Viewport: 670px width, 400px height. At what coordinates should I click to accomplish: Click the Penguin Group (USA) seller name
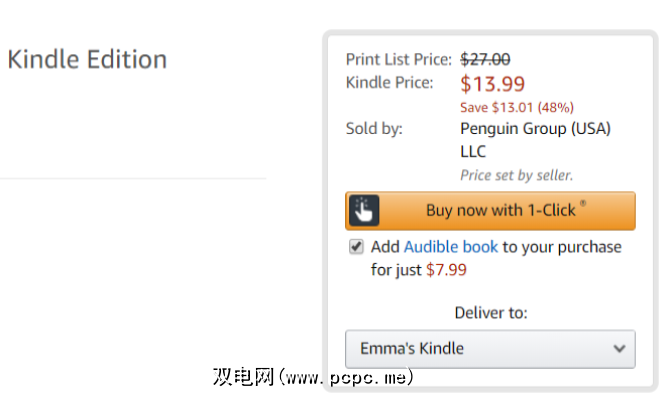click(x=535, y=128)
